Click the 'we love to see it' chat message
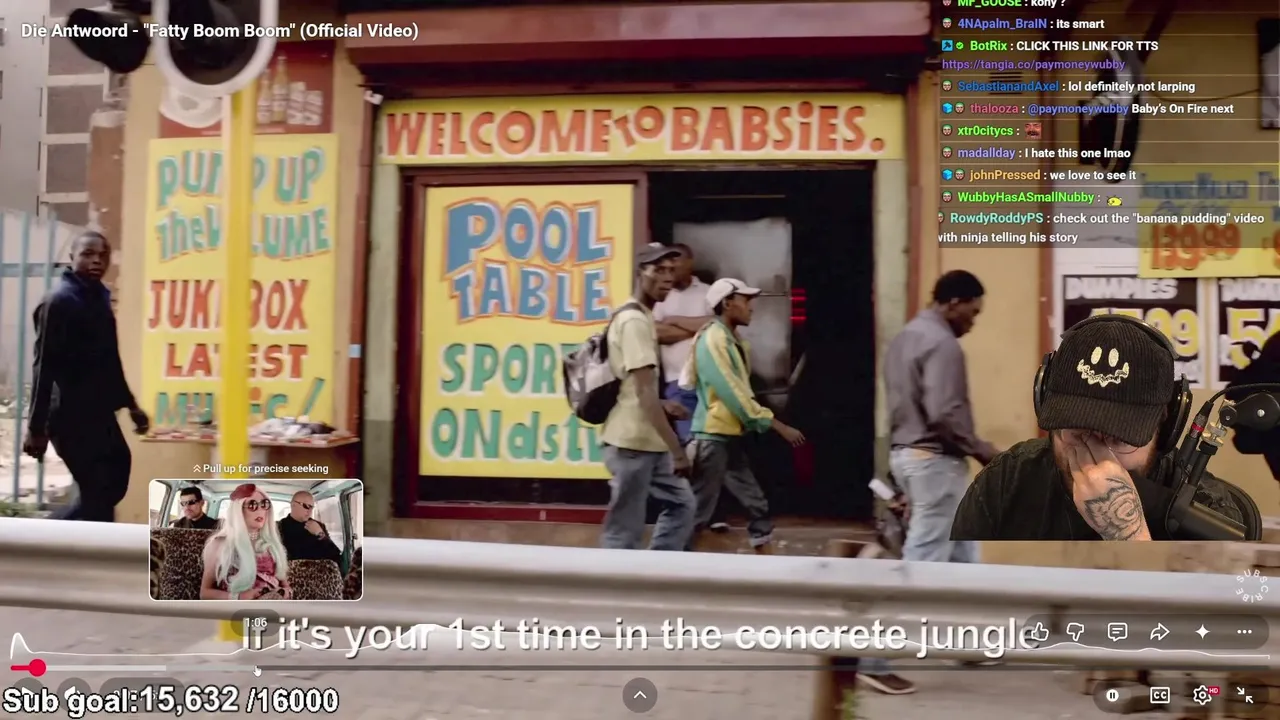The image size is (1280, 720). (1093, 175)
